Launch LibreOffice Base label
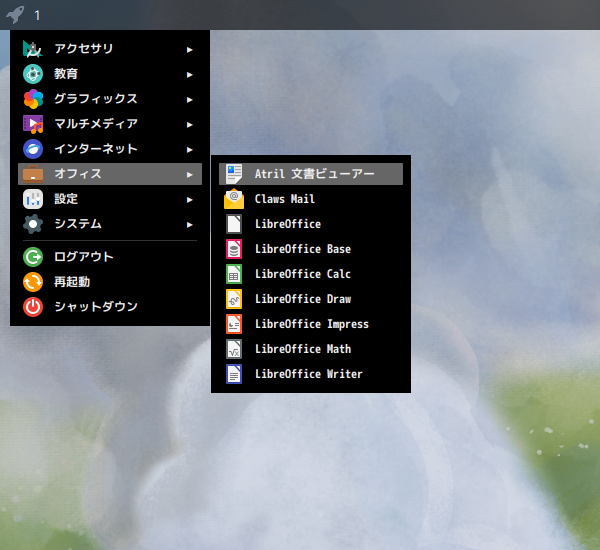The image size is (600, 550). (303, 249)
